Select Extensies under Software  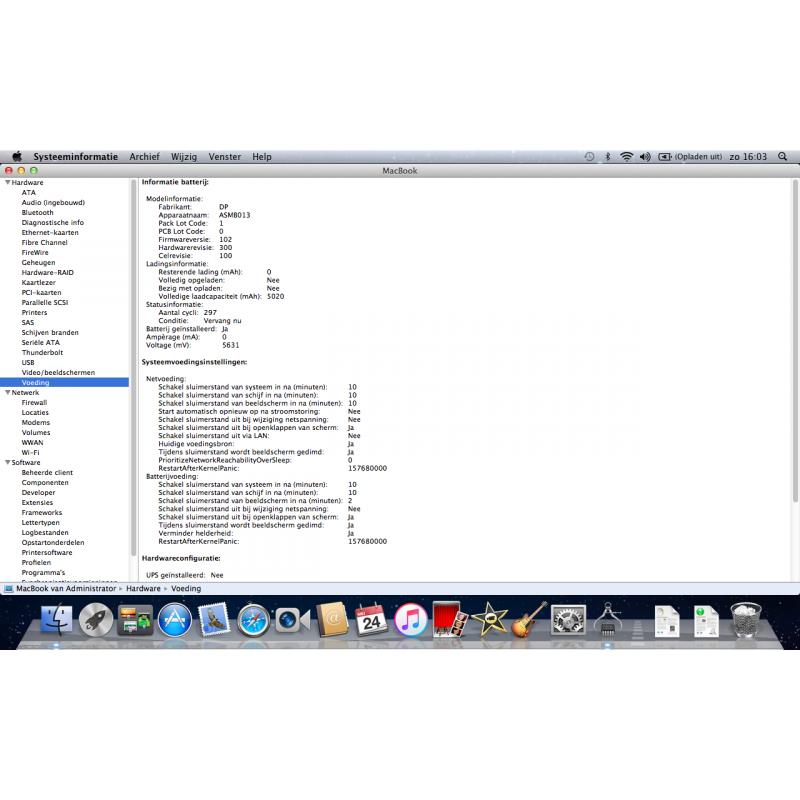click(37, 503)
